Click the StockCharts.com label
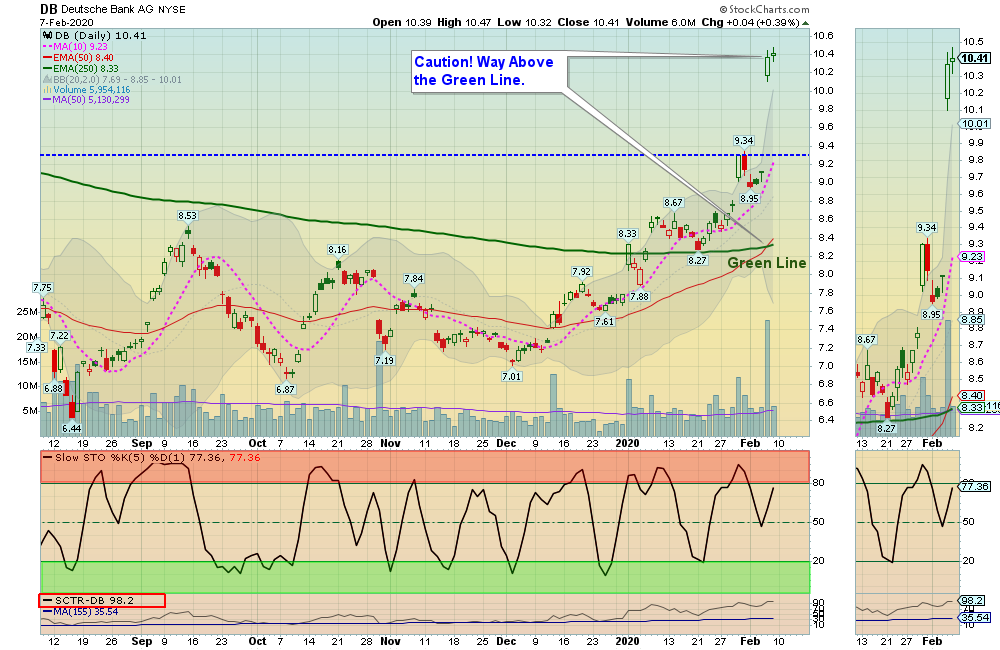This screenshot has width=1000, height=650. point(764,10)
